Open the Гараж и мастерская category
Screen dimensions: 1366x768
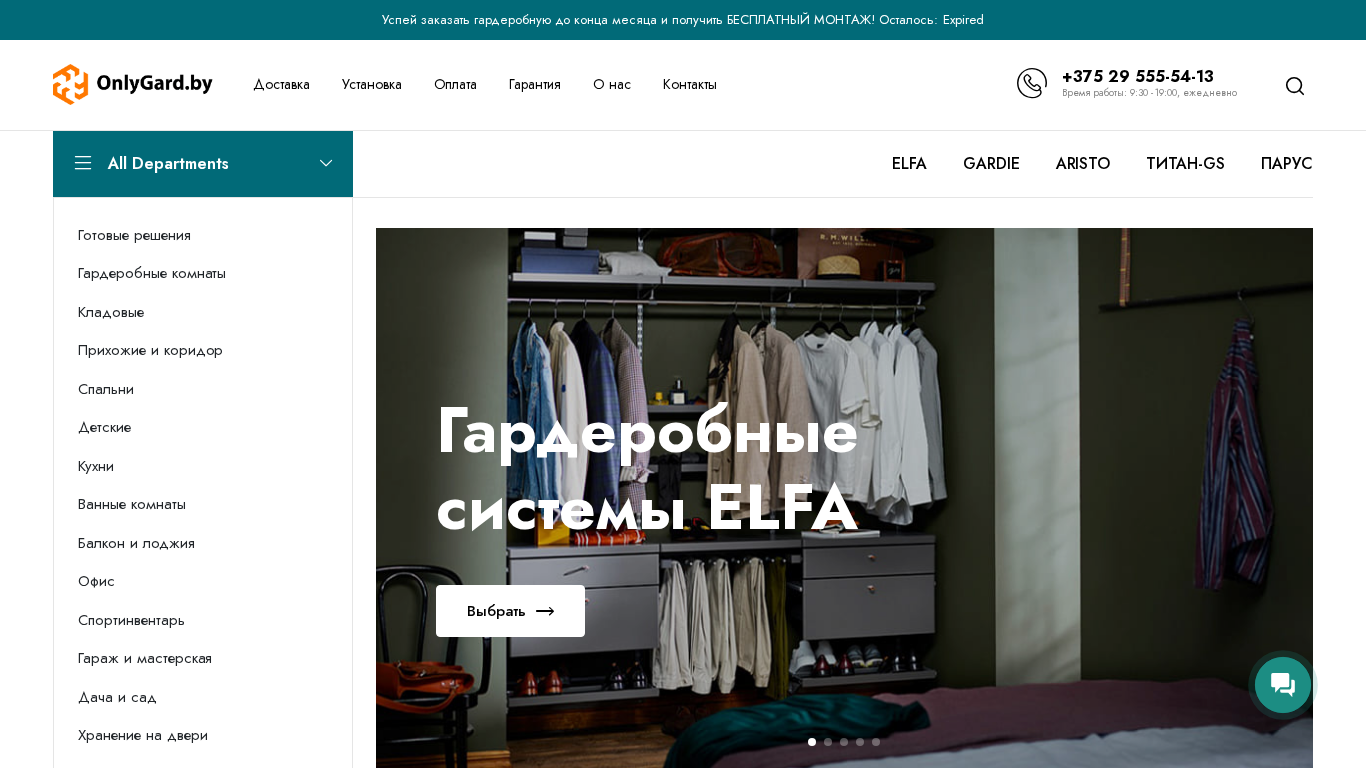coord(145,658)
